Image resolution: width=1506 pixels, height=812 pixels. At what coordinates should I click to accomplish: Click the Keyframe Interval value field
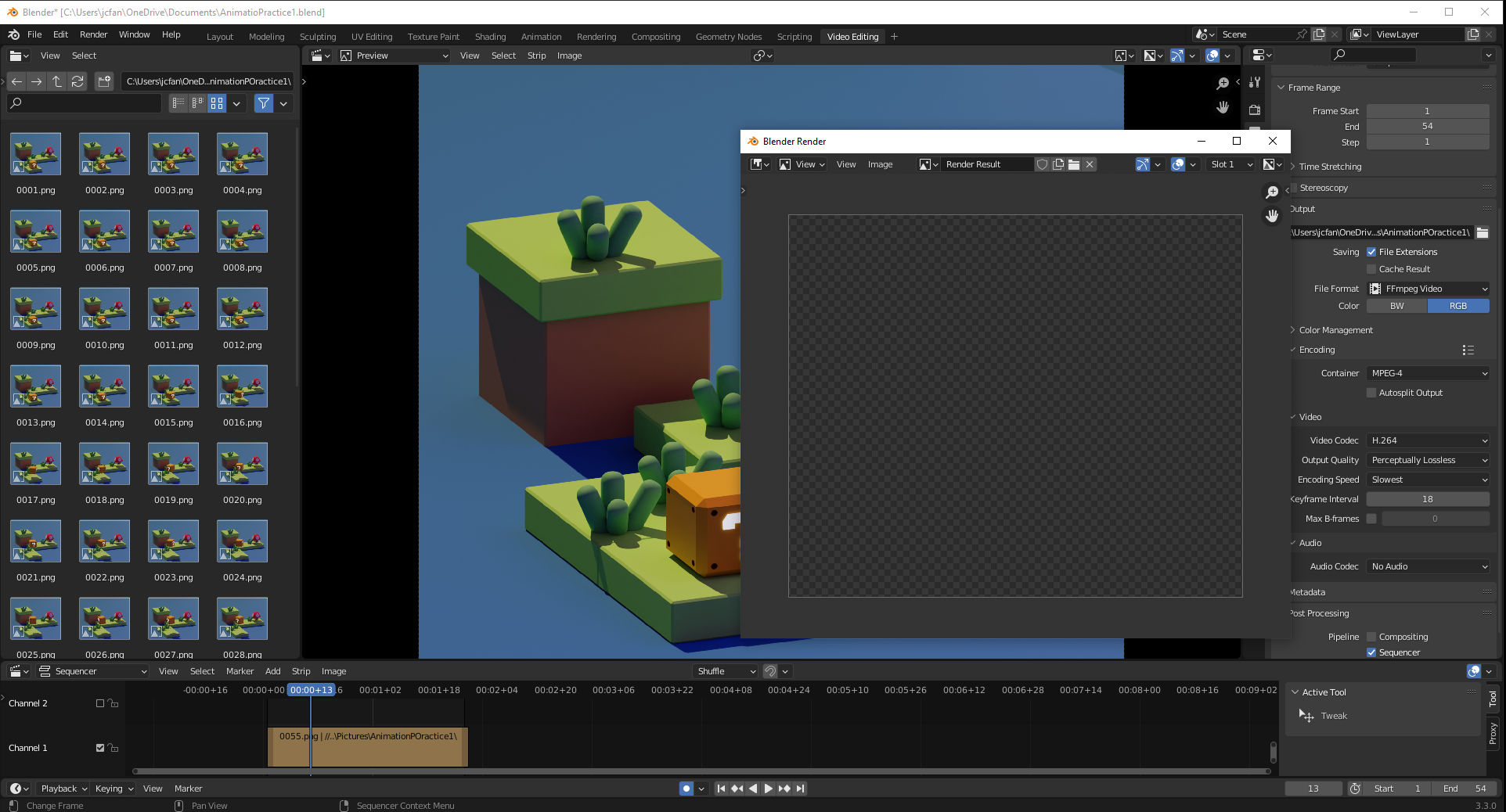tap(1428, 499)
